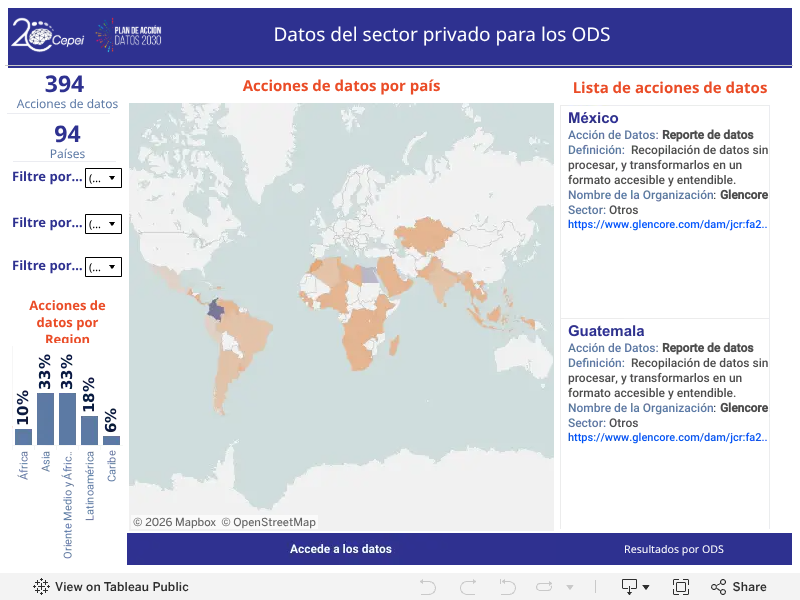Viewport: 800px width, 600px height.
Task: Enter full screen mode
Action: click(x=681, y=587)
